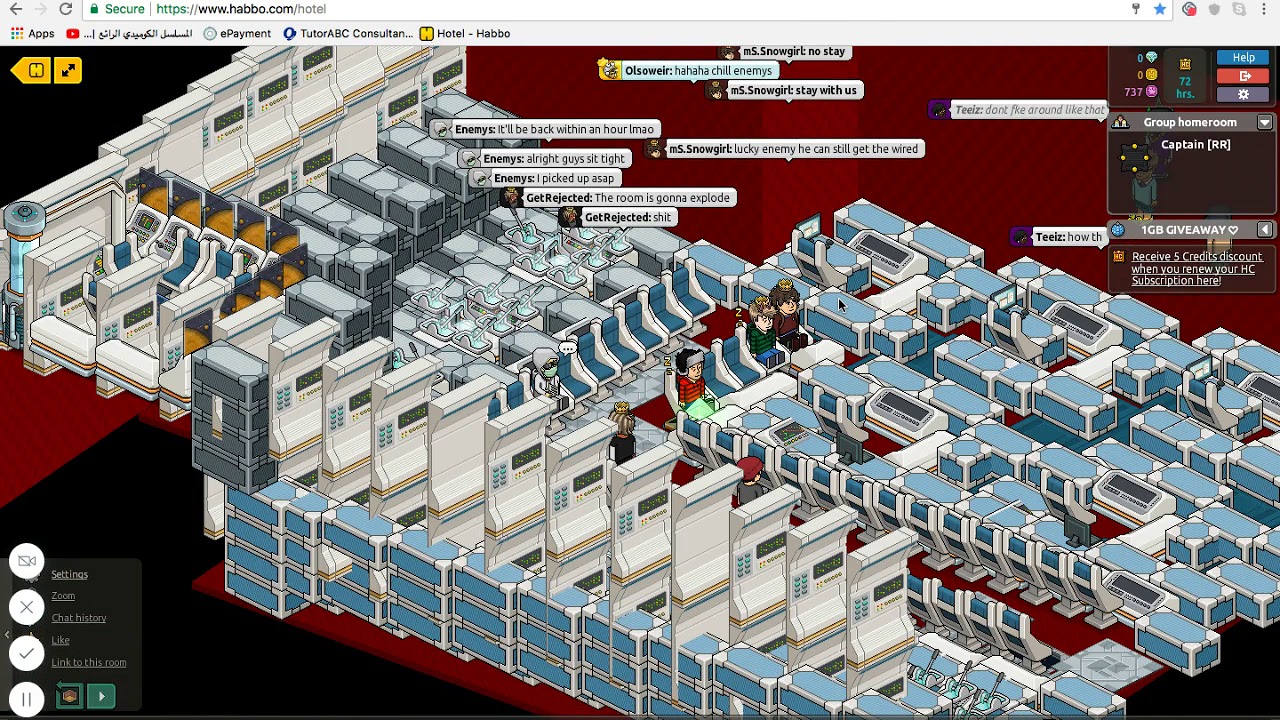Click the Habbo hotel view back arrow icon
The image size is (1280, 720).
pos(30,70)
